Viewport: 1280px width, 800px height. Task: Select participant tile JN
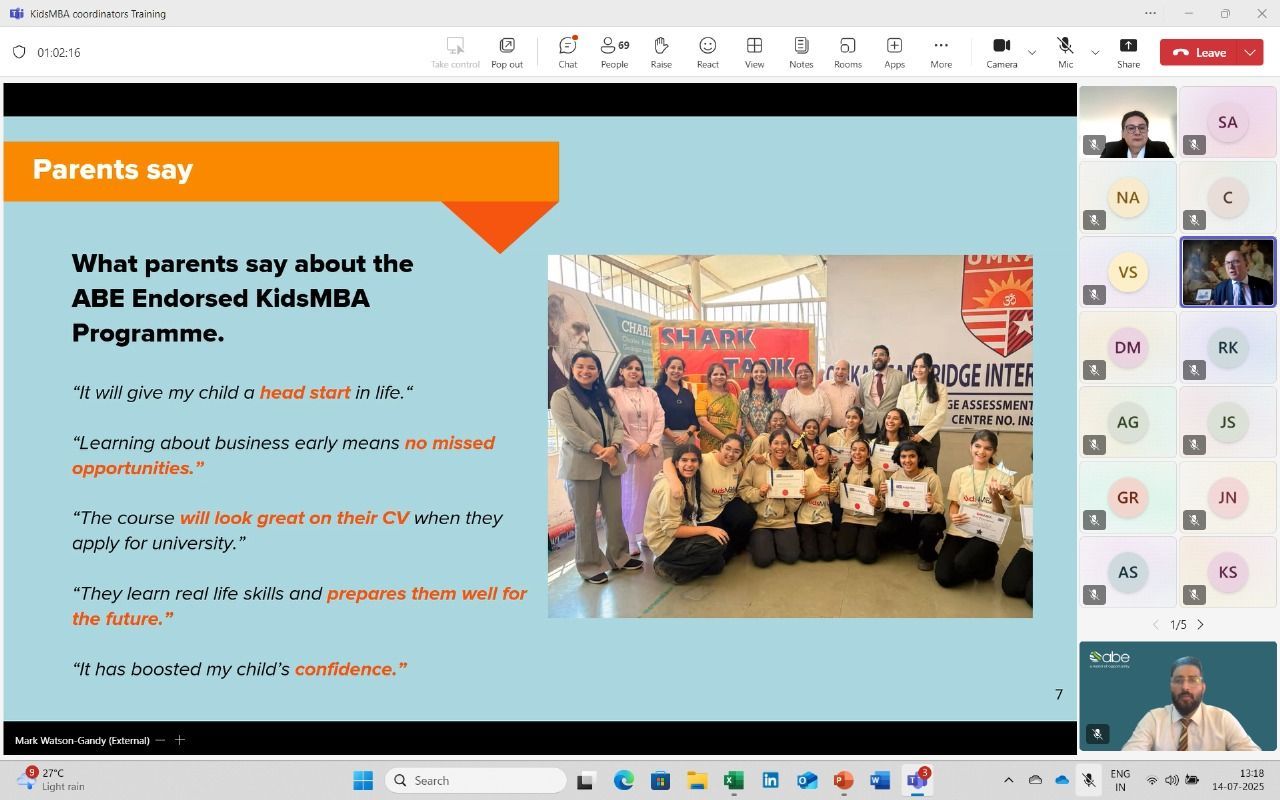click(x=1227, y=497)
